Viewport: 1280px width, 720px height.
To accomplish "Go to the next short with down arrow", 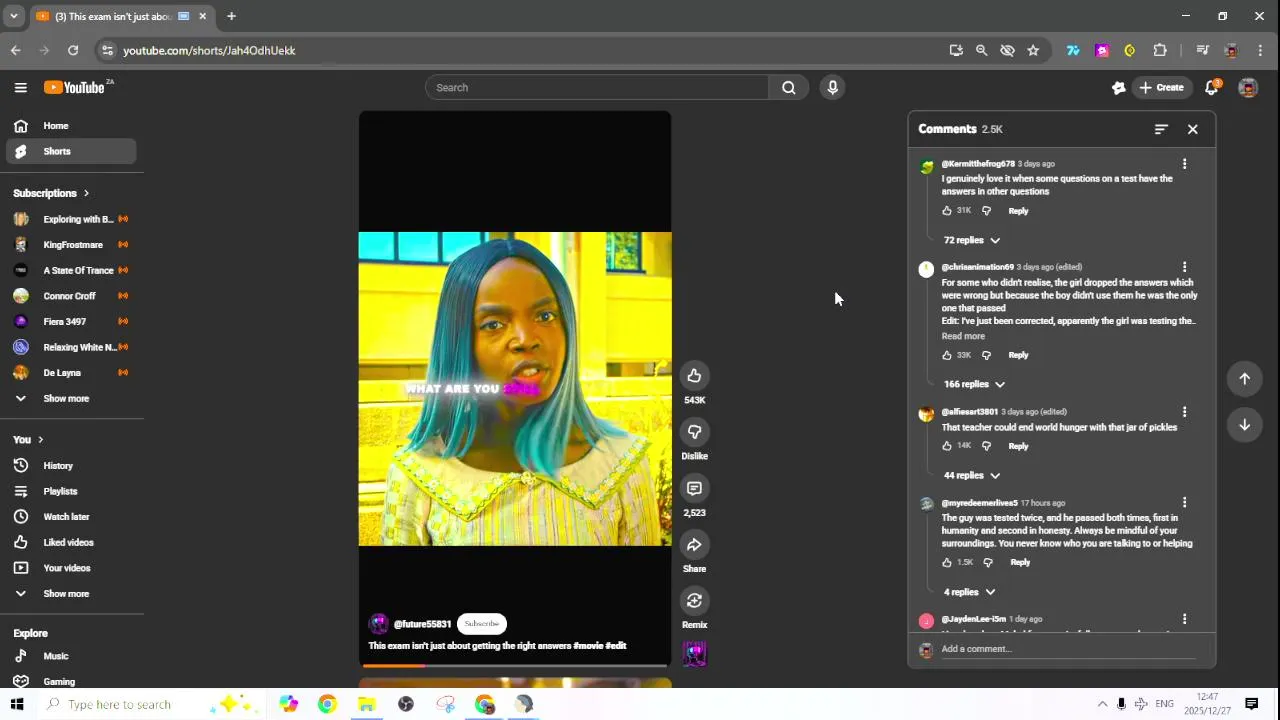I will point(1244,424).
